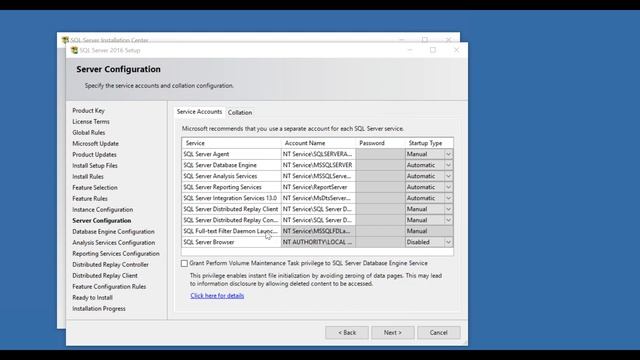The image size is (640, 360).
Task: Click the NT AUTHORITY\LOCAL account cell
Action: coord(318,242)
